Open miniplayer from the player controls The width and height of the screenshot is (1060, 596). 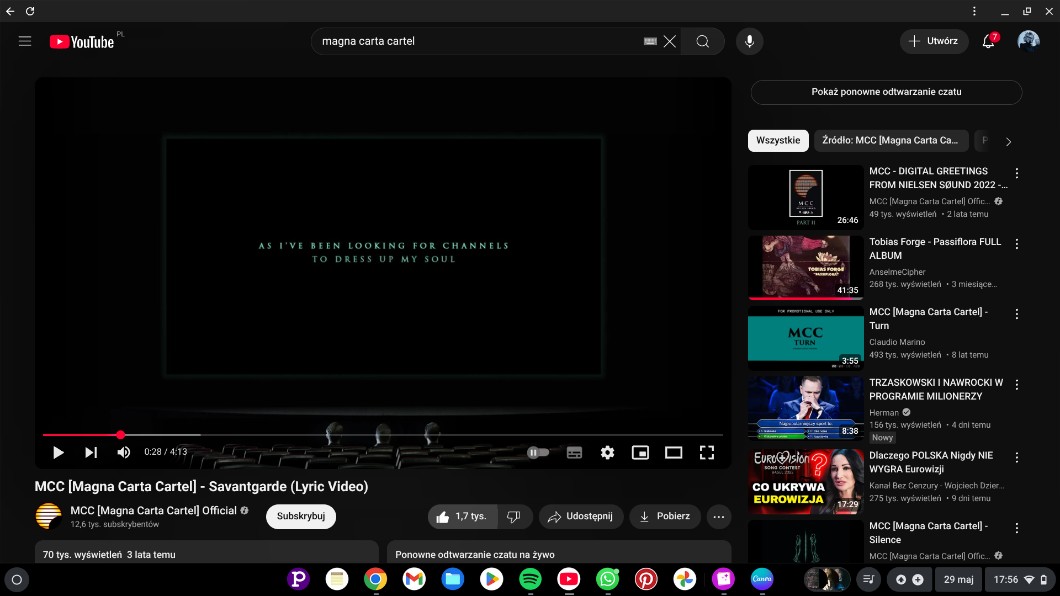point(640,452)
